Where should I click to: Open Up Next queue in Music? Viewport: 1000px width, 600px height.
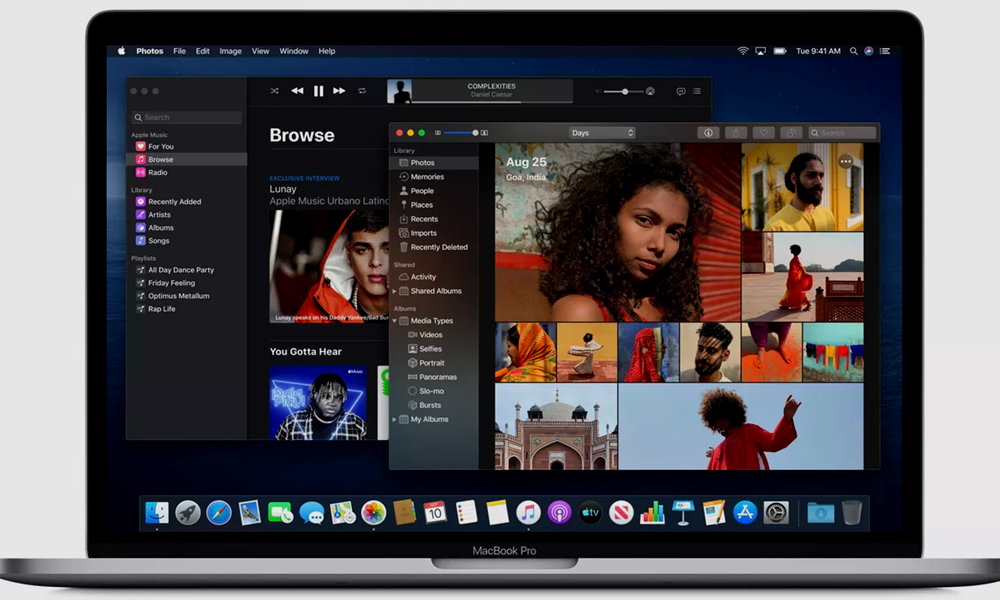coord(697,92)
